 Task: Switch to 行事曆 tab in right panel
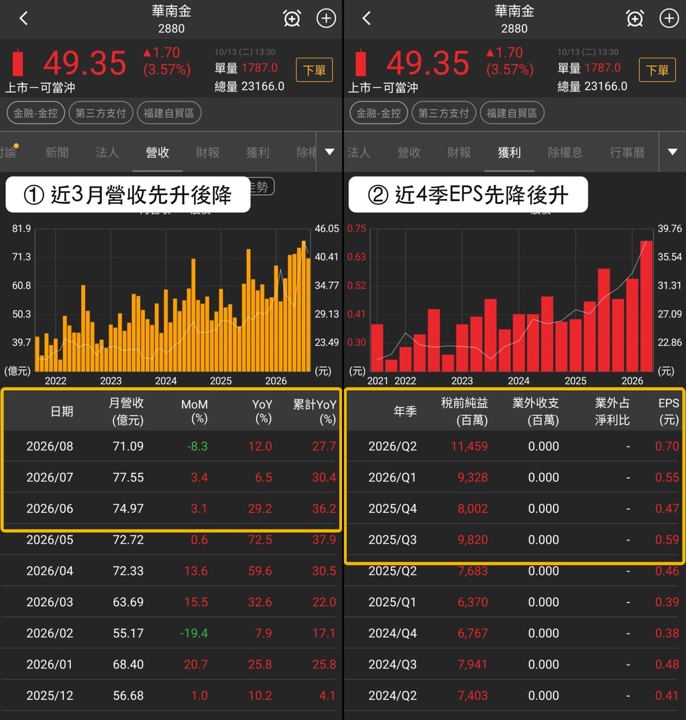point(627,152)
